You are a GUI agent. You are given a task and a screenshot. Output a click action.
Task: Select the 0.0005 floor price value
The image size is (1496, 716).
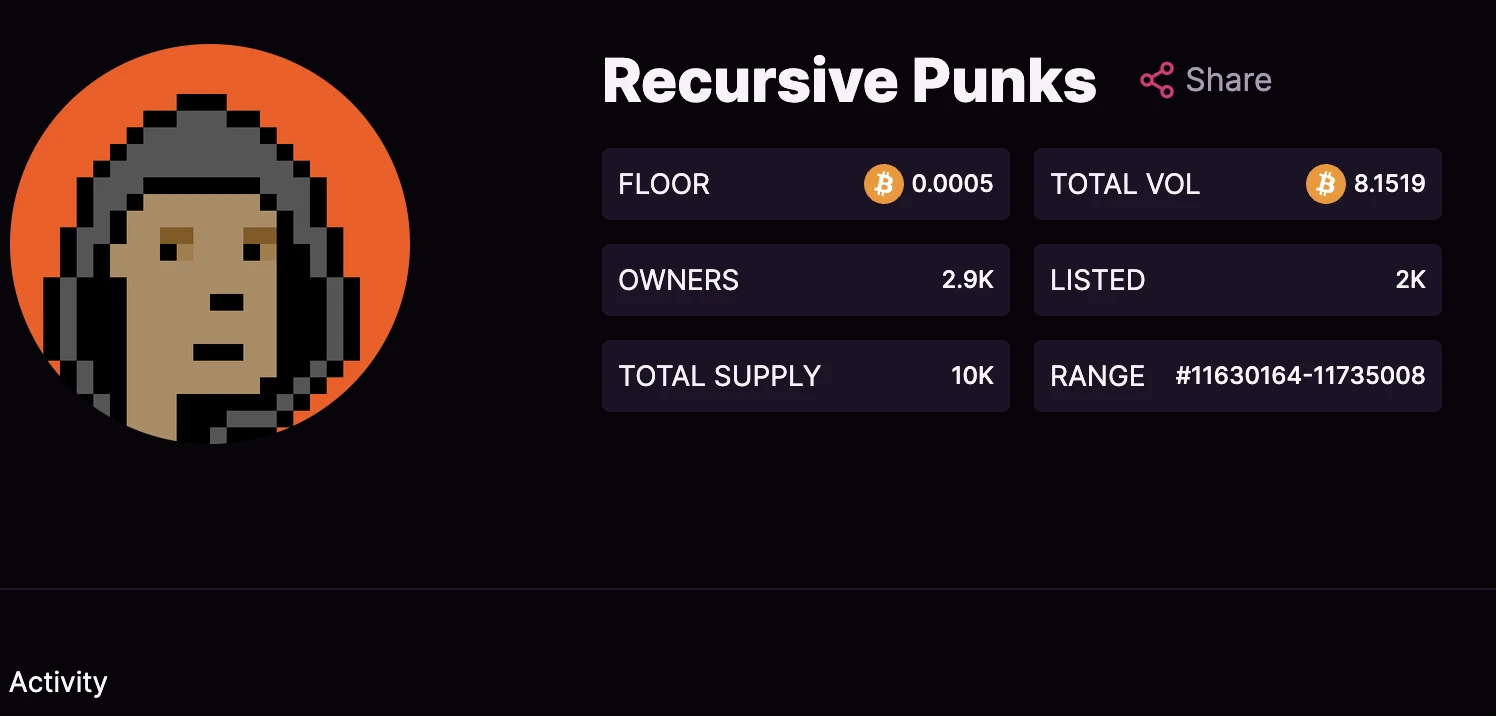pos(952,184)
